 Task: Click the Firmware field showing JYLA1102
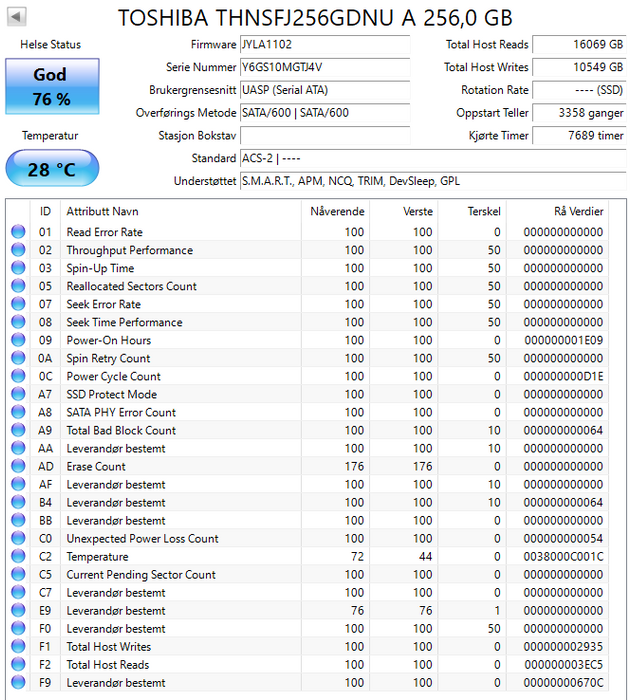pos(324,45)
